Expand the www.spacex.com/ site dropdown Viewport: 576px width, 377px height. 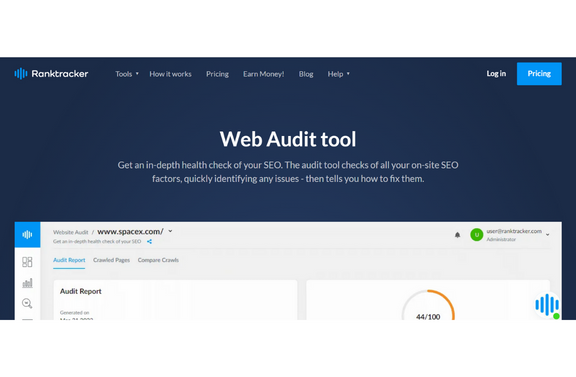coord(170,231)
